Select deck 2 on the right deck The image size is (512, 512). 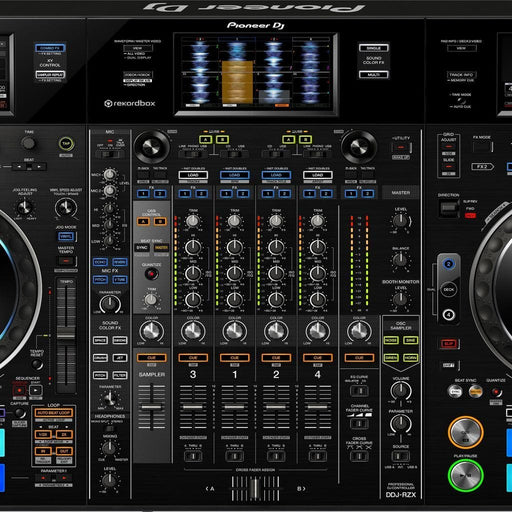[449, 264]
